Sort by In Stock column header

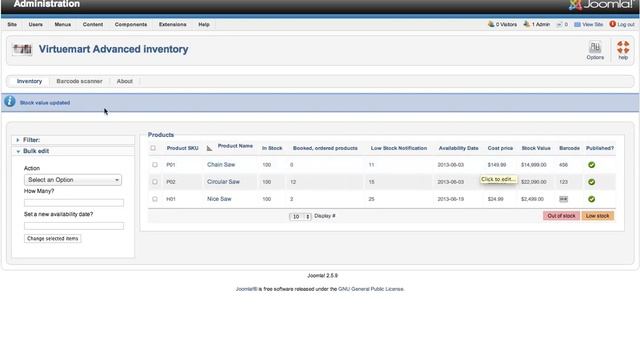(x=272, y=148)
